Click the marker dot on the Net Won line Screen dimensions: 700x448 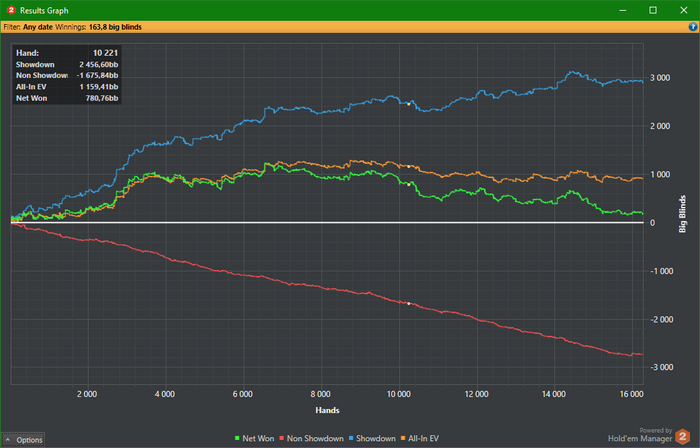pyautogui.click(x=408, y=184)
